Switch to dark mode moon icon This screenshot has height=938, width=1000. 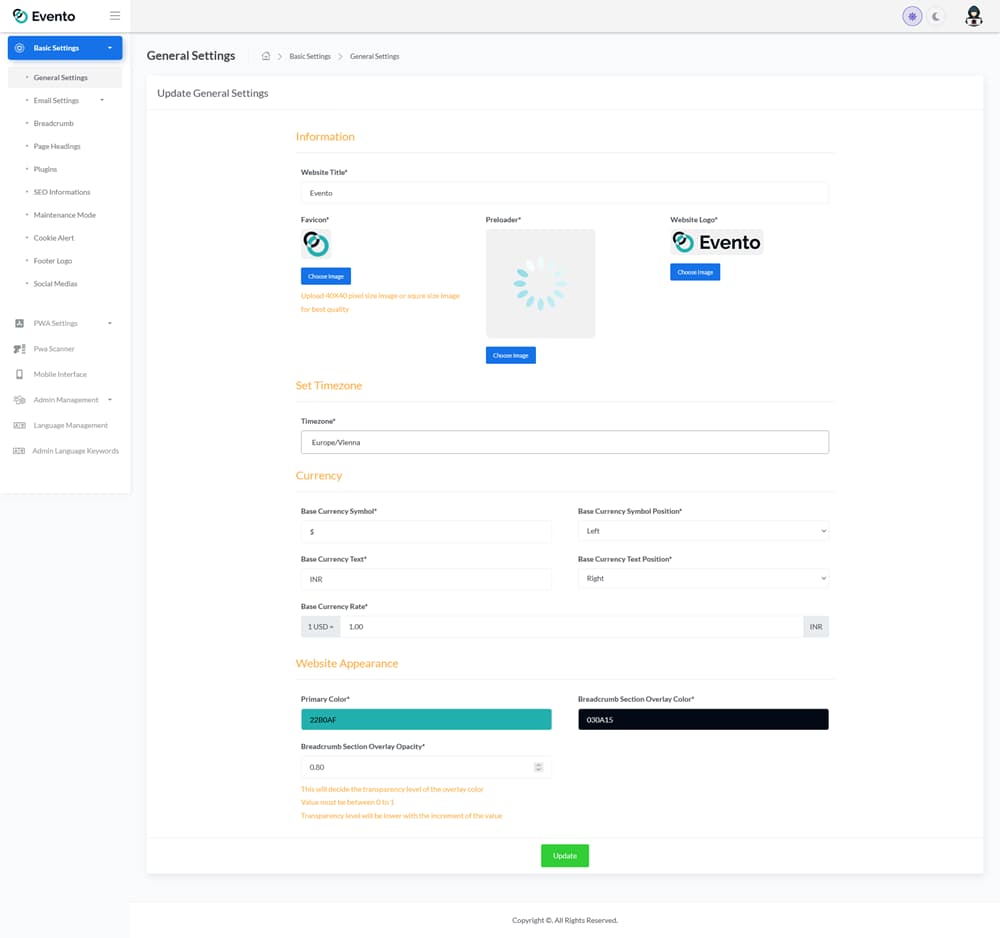pyautogui.click(x=936, y=16)
